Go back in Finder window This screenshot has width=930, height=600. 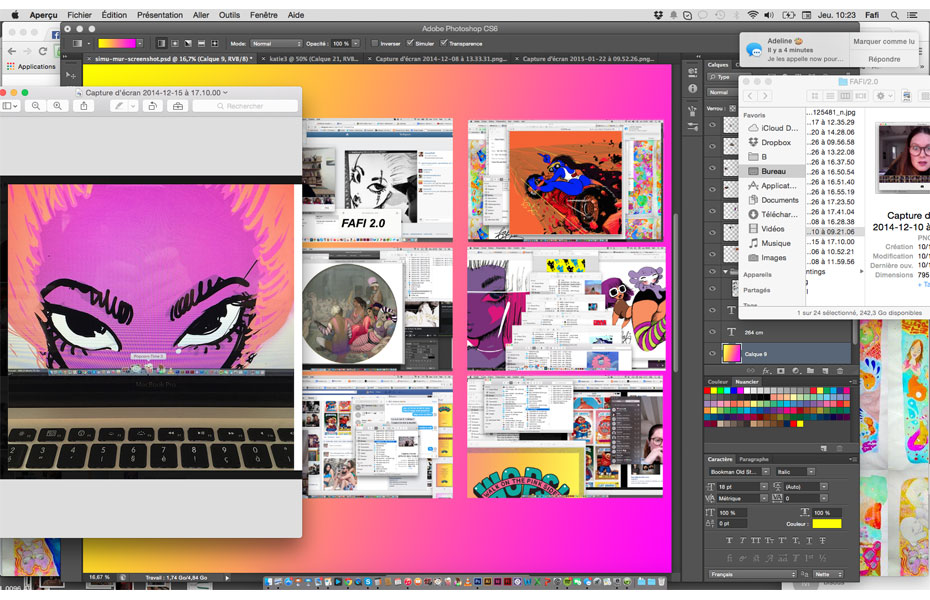(750, 95)
